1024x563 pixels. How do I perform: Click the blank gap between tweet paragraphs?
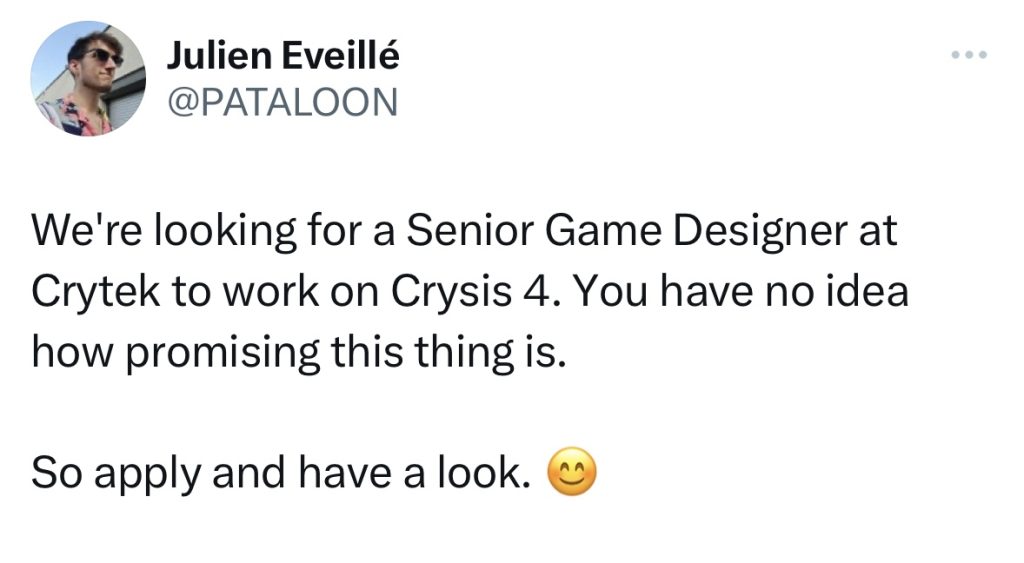click(457, 413)
